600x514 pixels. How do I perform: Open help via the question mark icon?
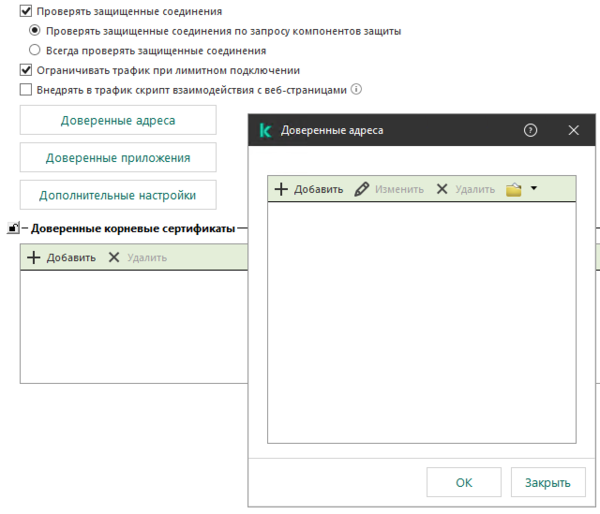[530, 130]
